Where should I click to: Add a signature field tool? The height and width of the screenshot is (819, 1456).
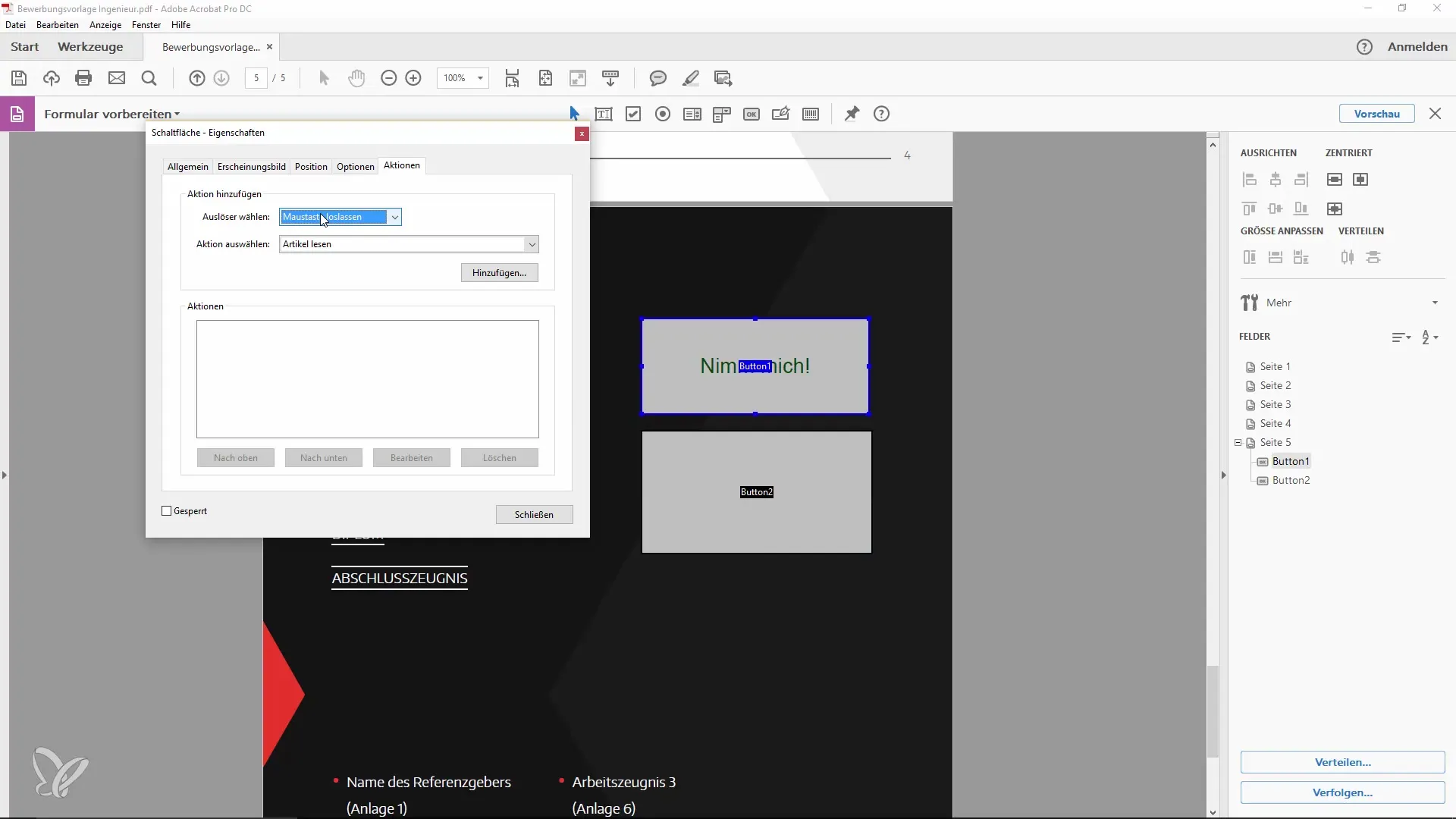[781, 114]
